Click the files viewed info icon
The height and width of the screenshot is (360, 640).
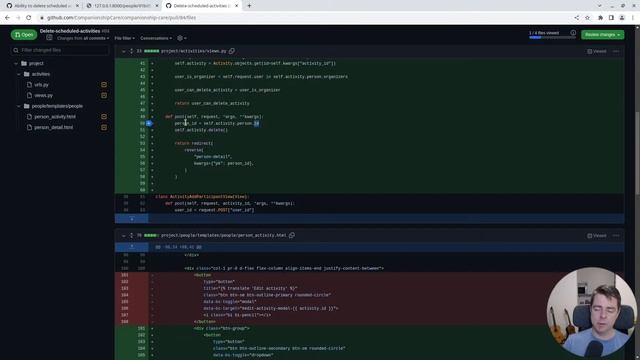click(x=573, y=33)
